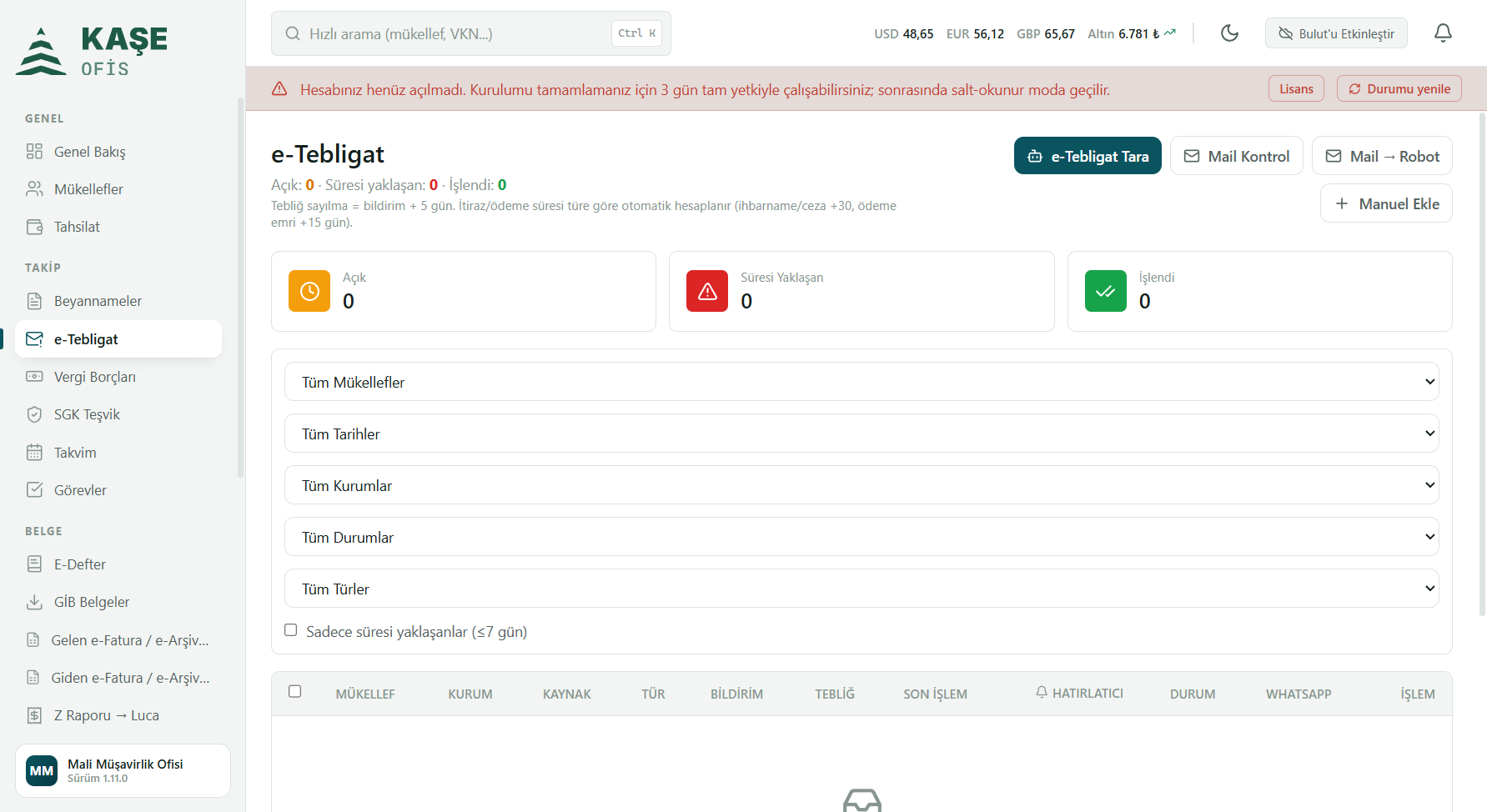
Task: Click the gold price trend arrow icon
Action: click(x=1170, y=33)
